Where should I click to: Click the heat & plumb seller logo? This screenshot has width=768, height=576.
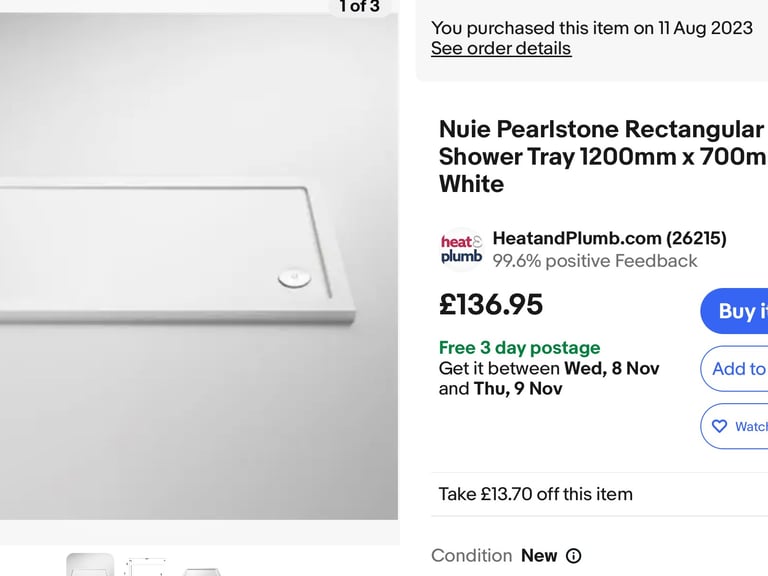click(x=461, y=249)
